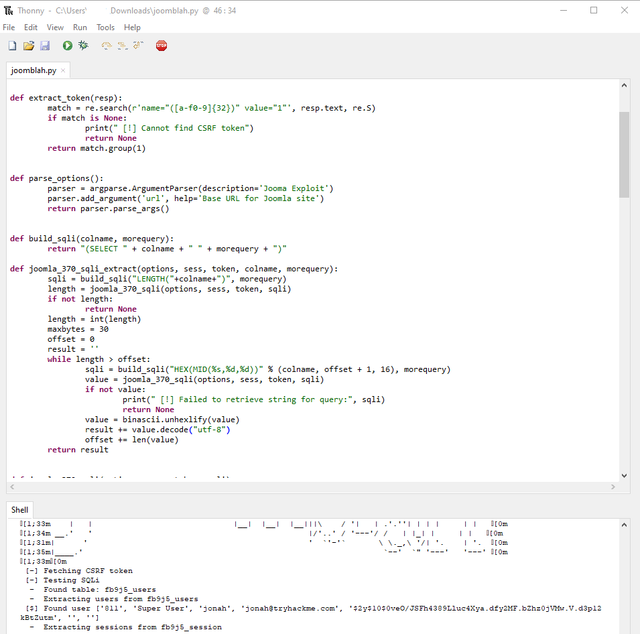Click 'print(" [!] Cannot find CSRF token")' line
The image size is (640, 634).
pyautogui.click(x=169, y=128)
